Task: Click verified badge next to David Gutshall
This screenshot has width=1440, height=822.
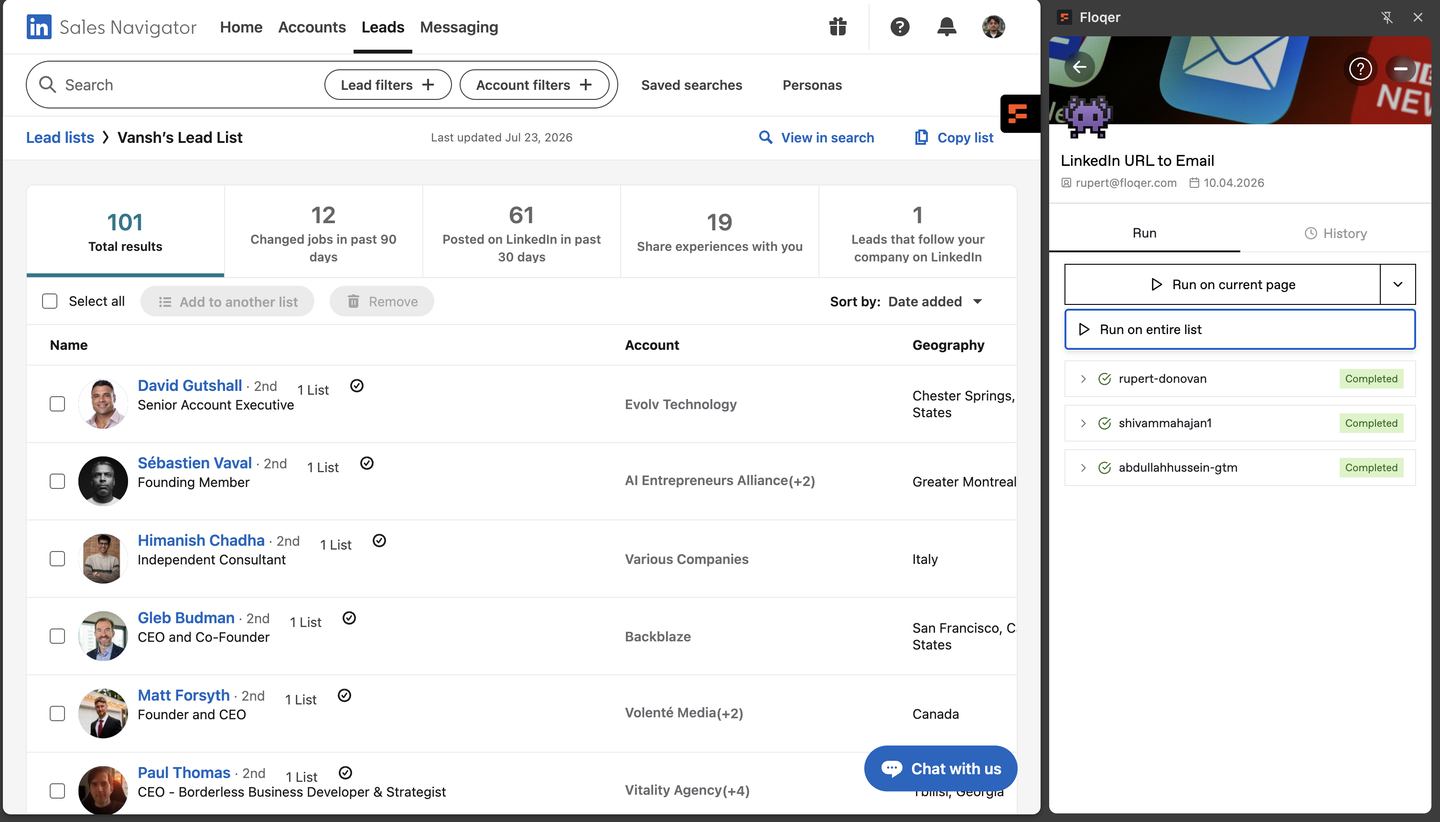Action: click(357, 386)
